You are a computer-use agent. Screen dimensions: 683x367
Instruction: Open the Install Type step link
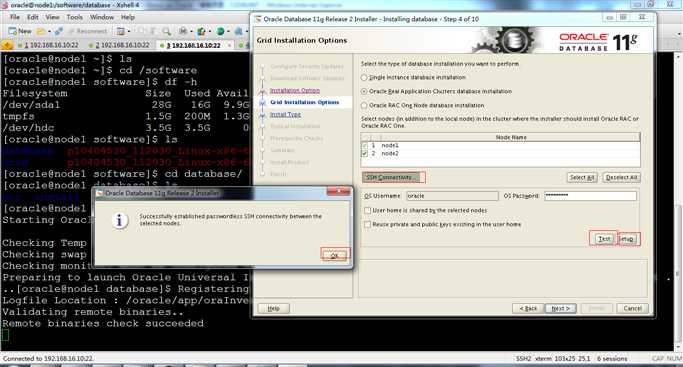tap(285, 114)
